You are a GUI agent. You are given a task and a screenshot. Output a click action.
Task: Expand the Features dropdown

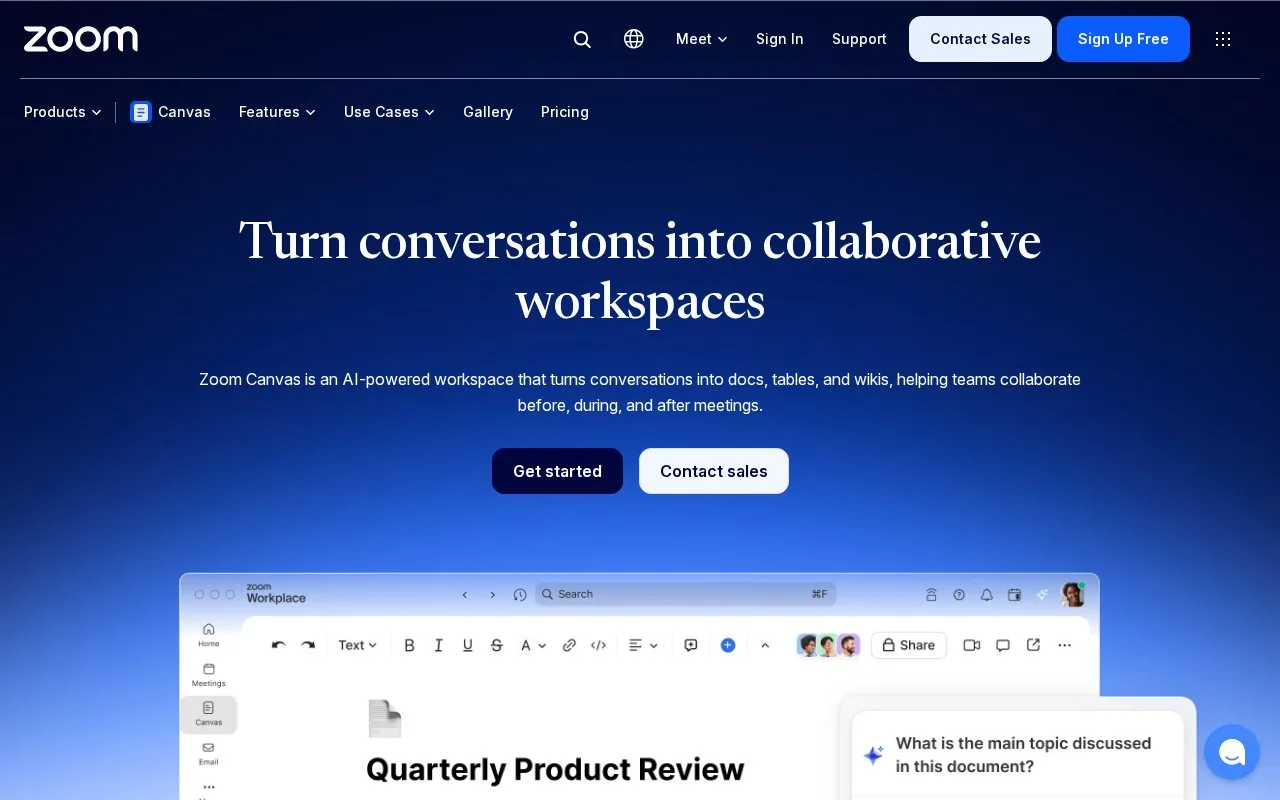[277, 112]
